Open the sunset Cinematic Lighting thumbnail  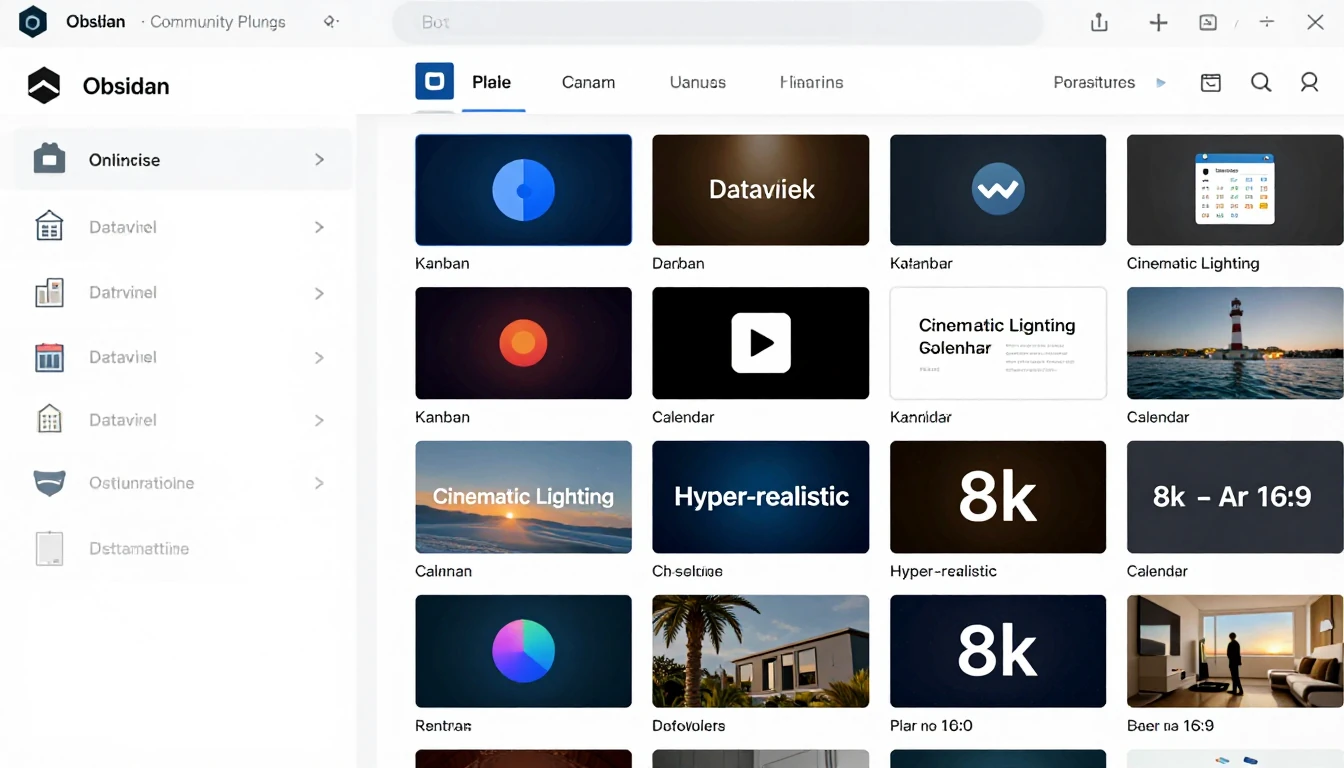(x=523, y=497)
